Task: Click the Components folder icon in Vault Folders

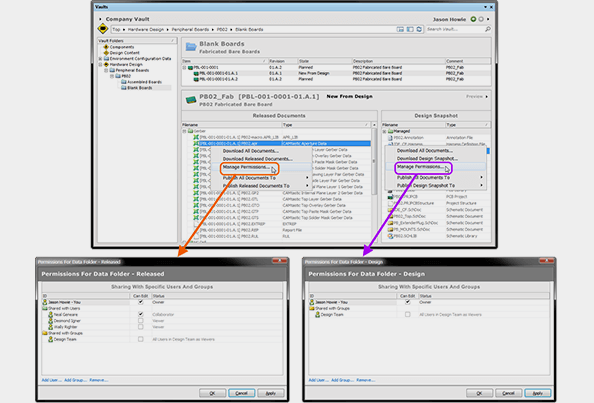Action: click(106, 47)
